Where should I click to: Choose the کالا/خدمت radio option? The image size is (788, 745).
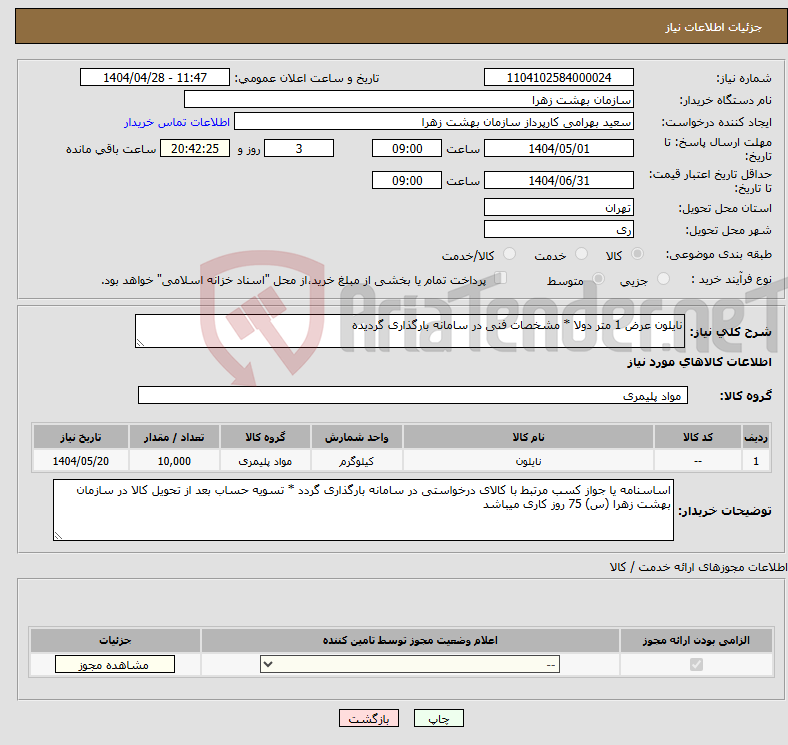click(510, 256)
